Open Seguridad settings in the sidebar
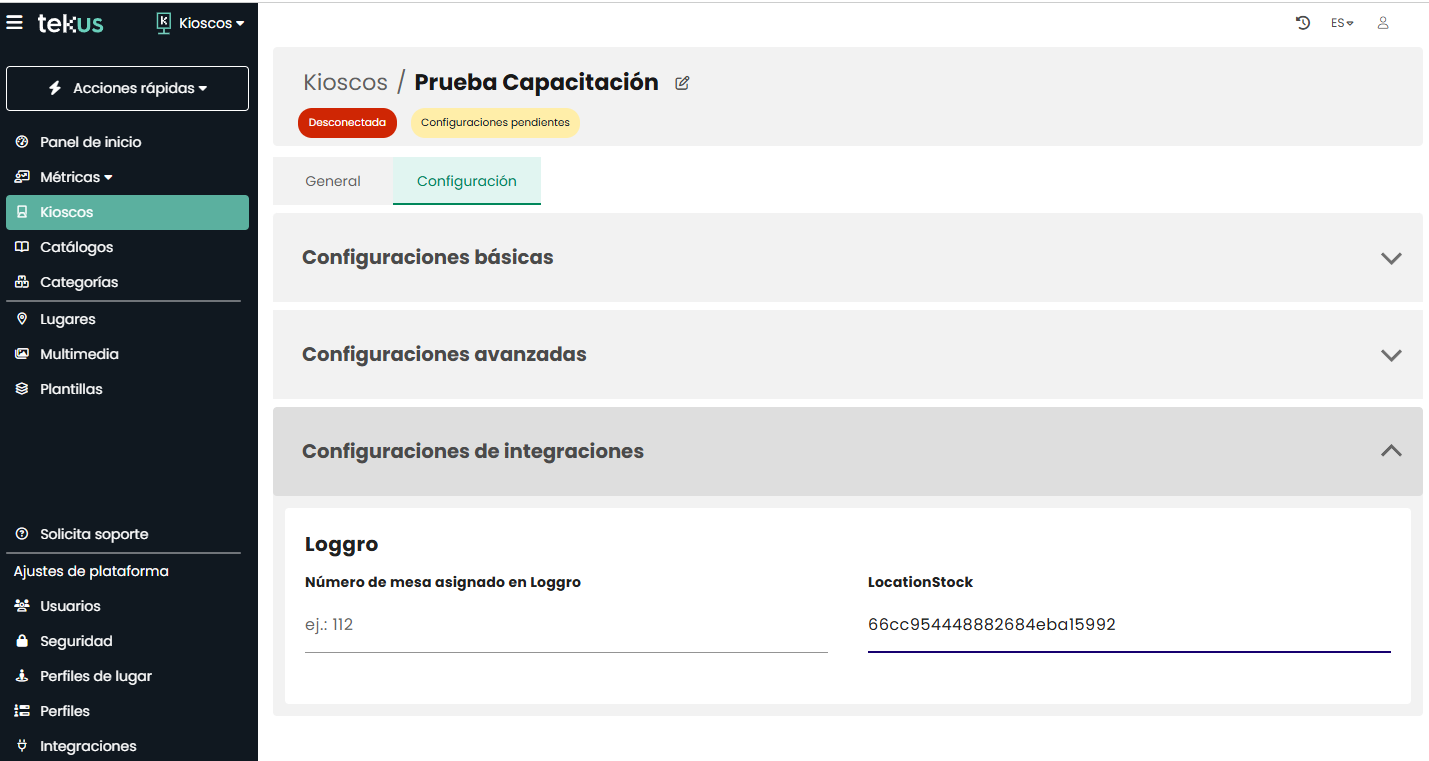 (x=76, y=641)
